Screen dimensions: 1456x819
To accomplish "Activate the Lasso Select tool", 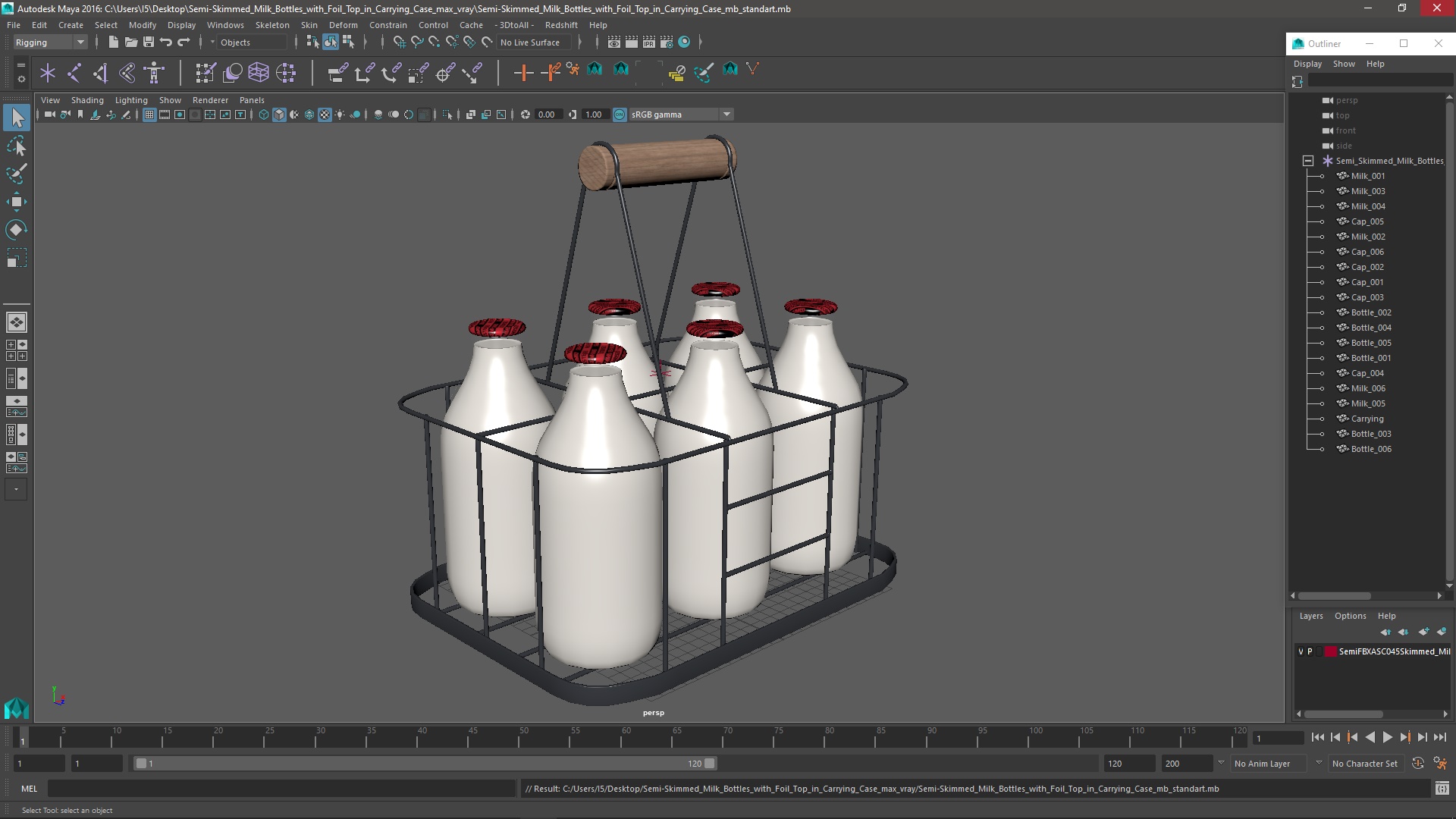I will (17, 146).
